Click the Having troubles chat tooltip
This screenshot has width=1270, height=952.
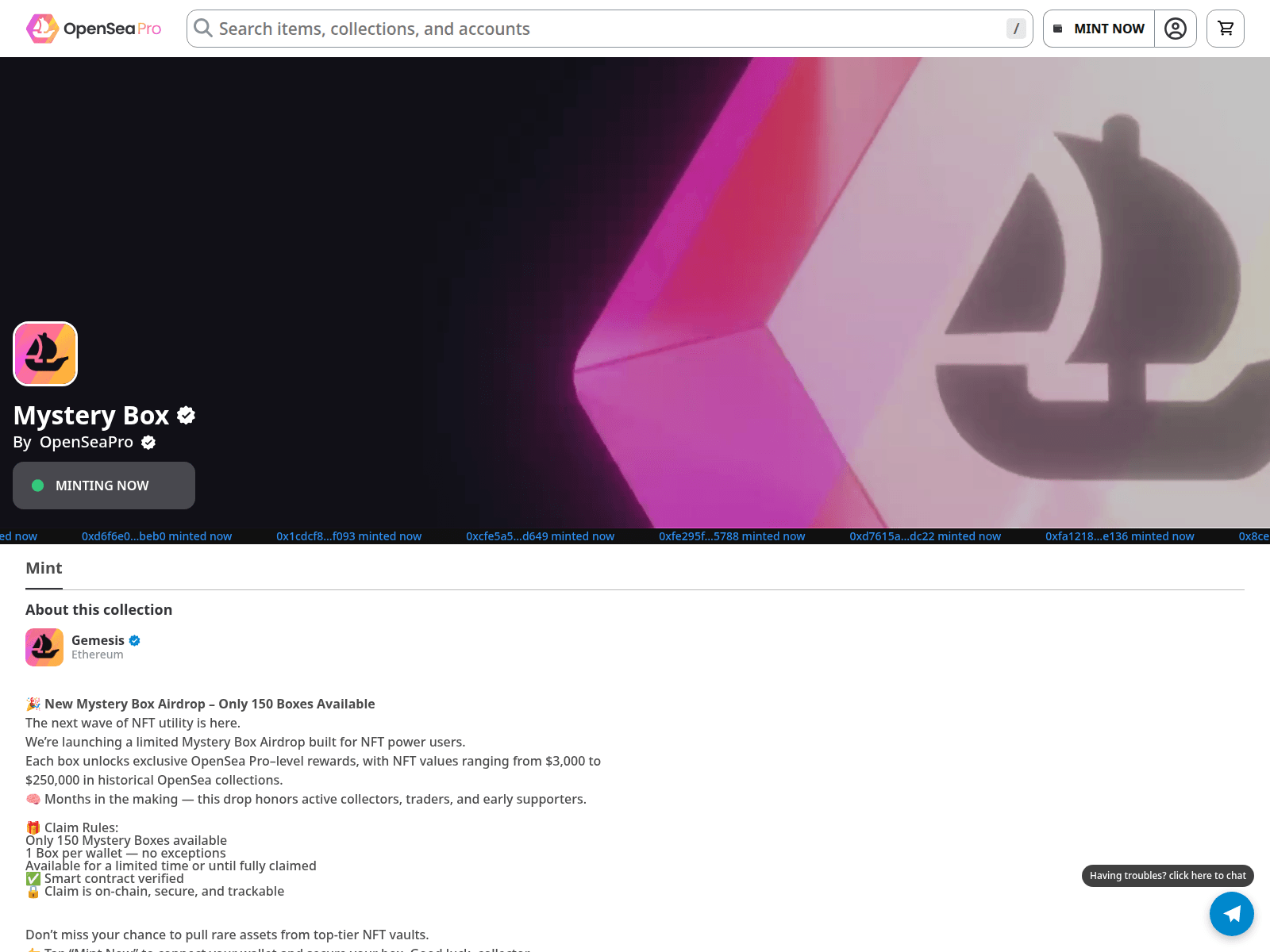(1167, 875)
